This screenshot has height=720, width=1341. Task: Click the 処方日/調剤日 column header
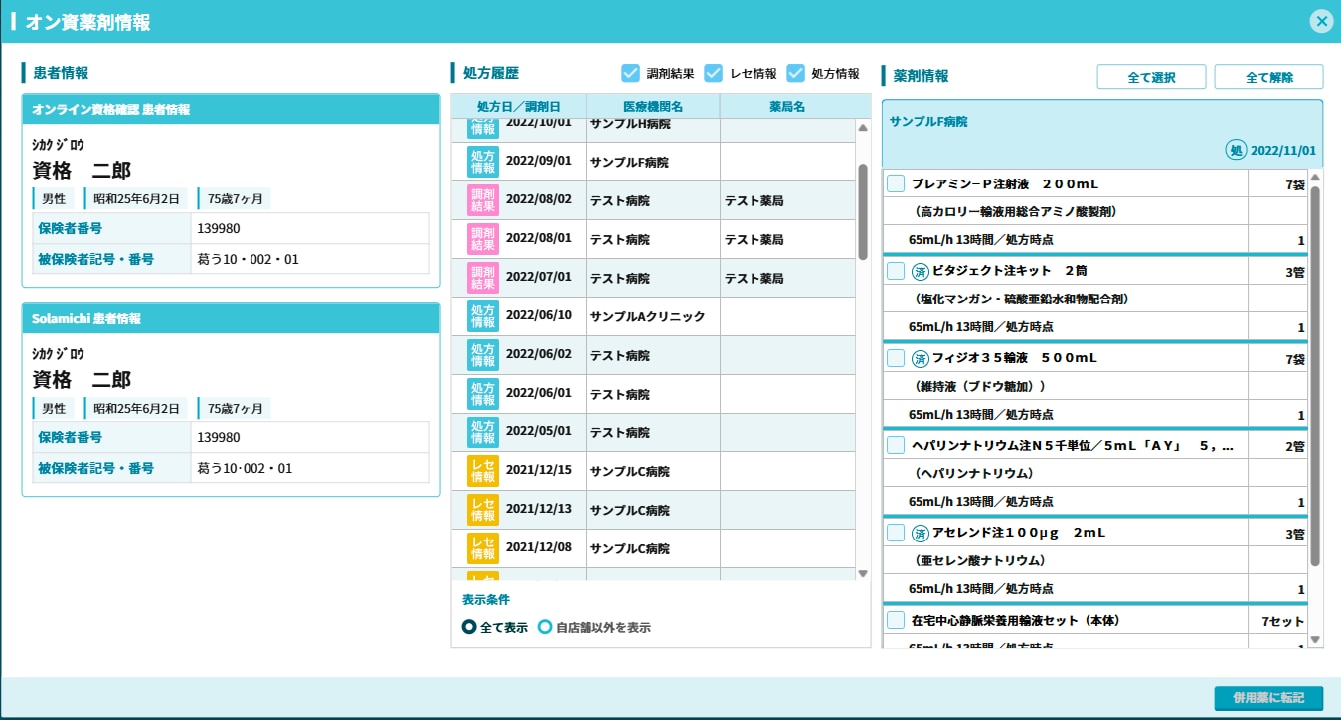pyautogui.click(x=518, y=106)
